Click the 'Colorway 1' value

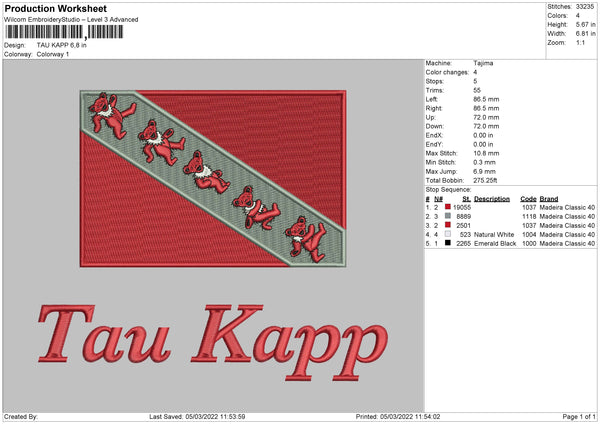53,54
